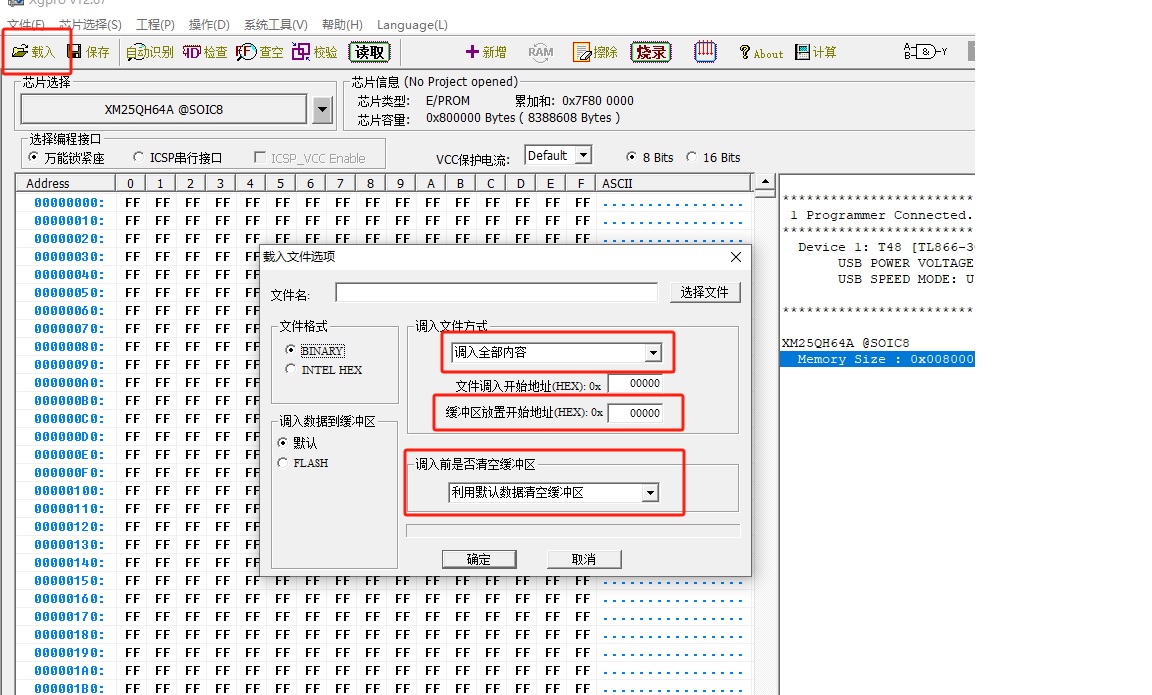The image size is (1152, 695).
Task: Expand the 调入全部内容 load mode dropdown
Action: pos(653,352)
